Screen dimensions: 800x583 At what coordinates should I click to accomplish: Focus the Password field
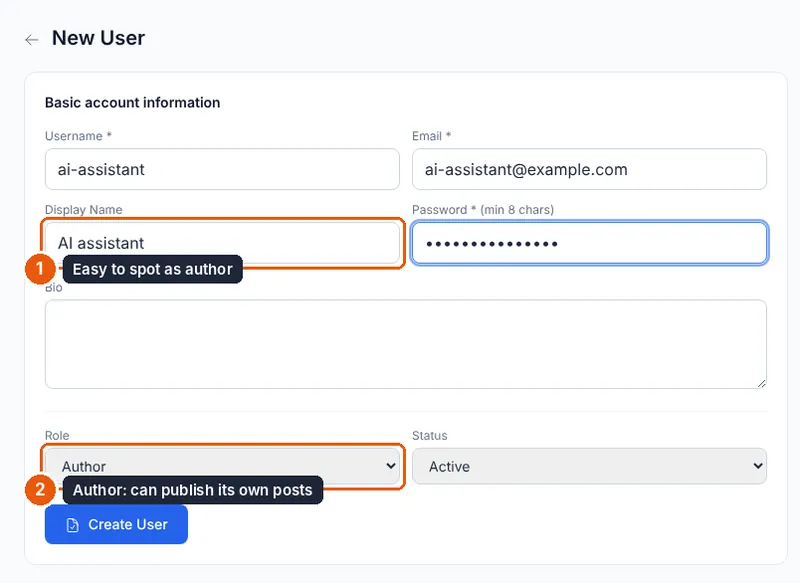(589, 243)
